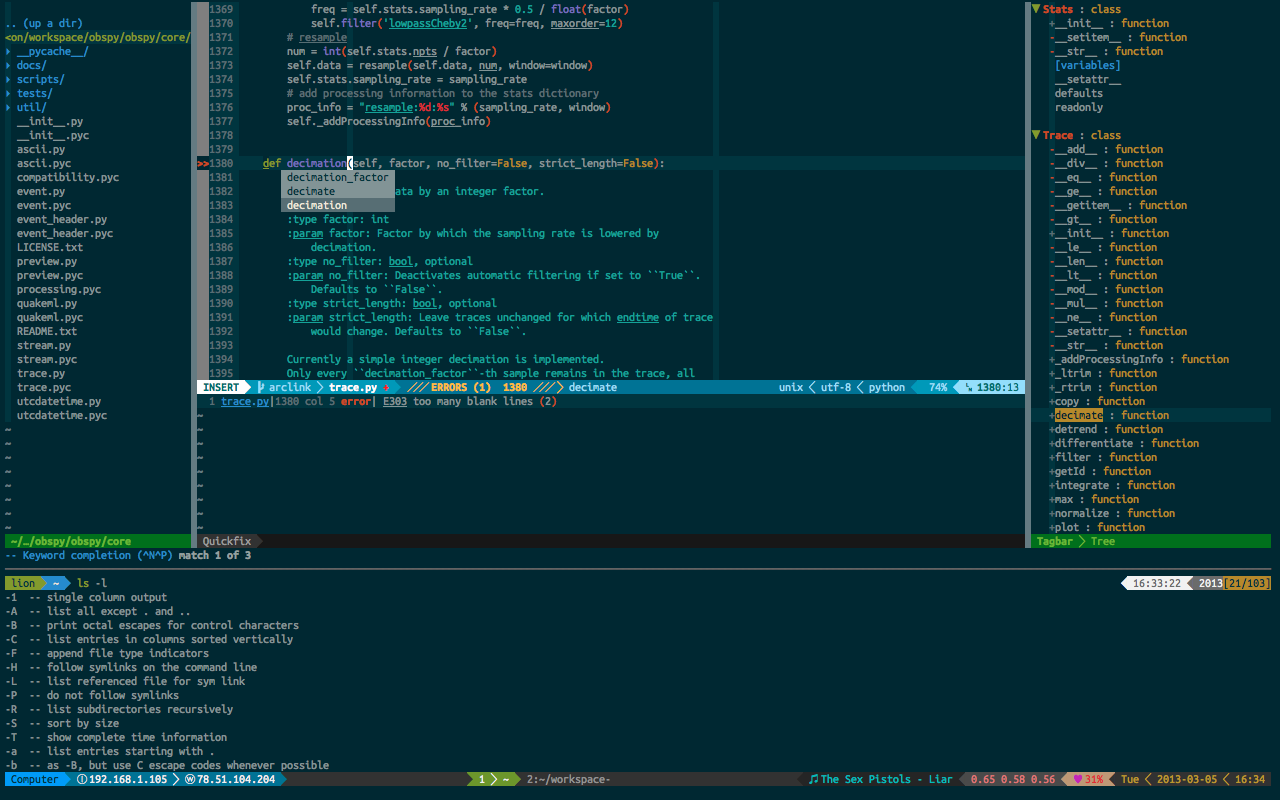This screenshot has width=1280, height=800.
Task: Click the heart battery icon showing 31%
Action: 1078,779
